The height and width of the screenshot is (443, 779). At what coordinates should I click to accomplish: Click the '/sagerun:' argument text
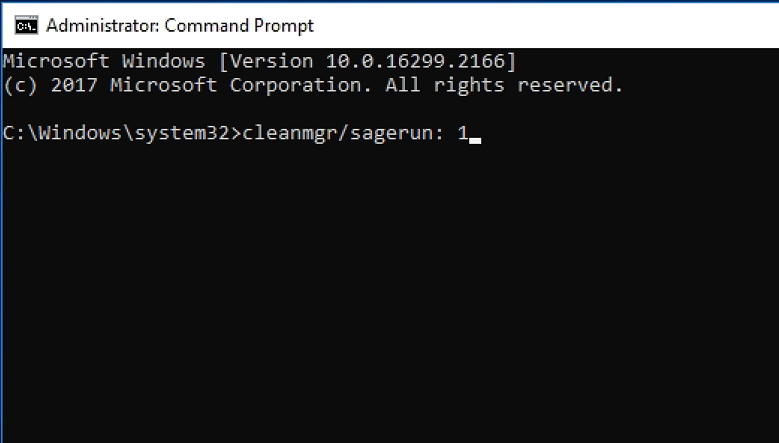[x=392, y=133]
